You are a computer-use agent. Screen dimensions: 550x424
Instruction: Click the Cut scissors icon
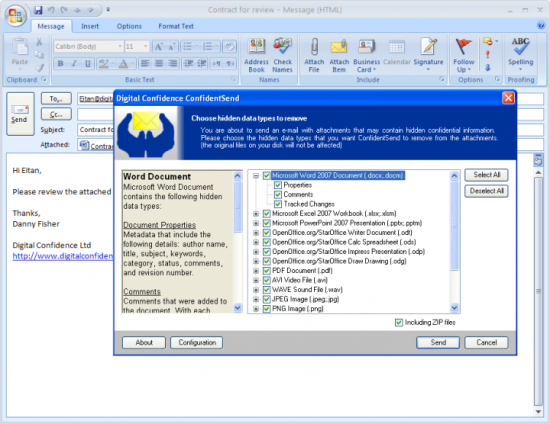pyautogui.click(x=39, y=42)
